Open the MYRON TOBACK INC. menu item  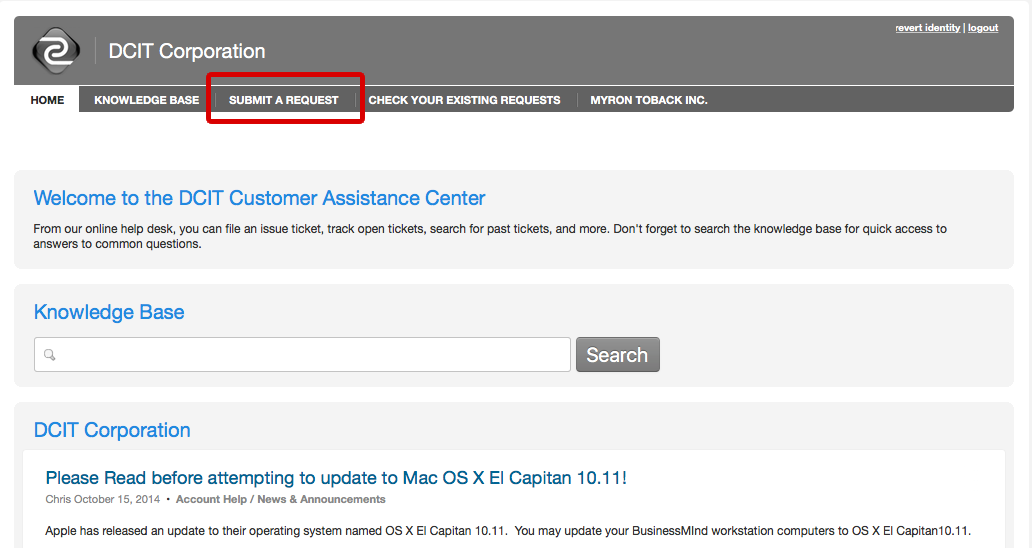pos(648,100)
